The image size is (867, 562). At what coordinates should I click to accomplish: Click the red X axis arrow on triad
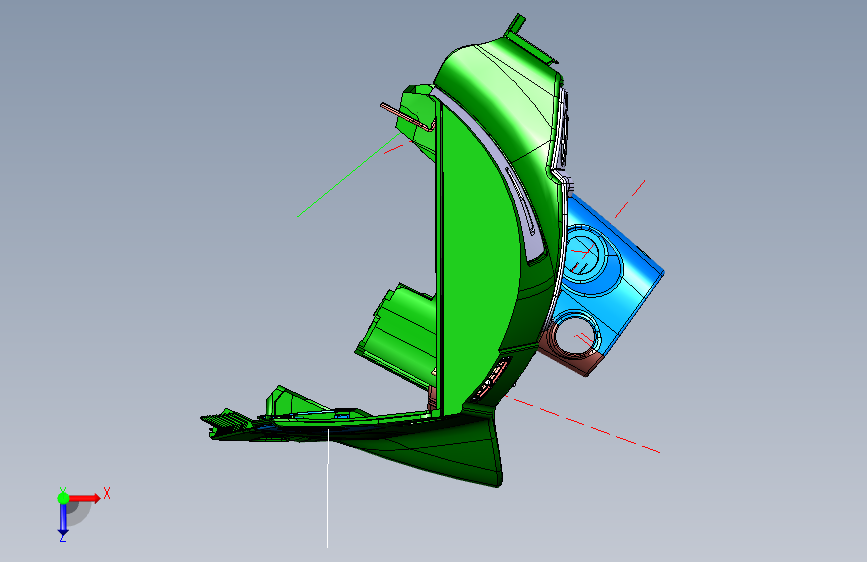click(x=85, y=498)
